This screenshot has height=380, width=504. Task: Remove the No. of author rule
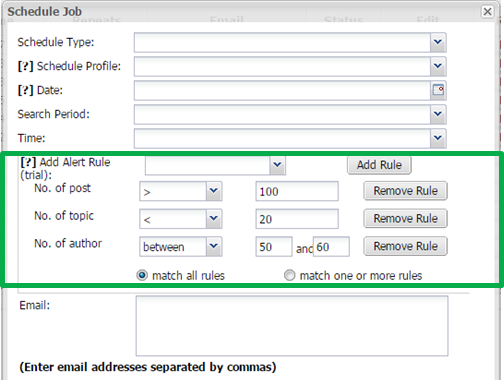tap(405, 246)
